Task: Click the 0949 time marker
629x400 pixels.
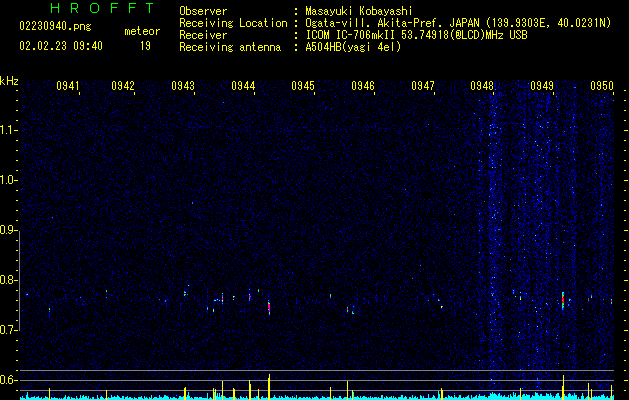Action: point(542,85)
